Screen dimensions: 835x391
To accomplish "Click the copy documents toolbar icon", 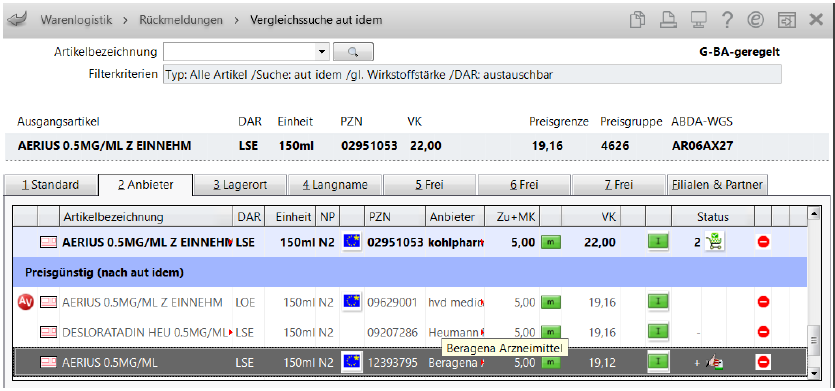I will pyautogui.click(x=637, y=20).
